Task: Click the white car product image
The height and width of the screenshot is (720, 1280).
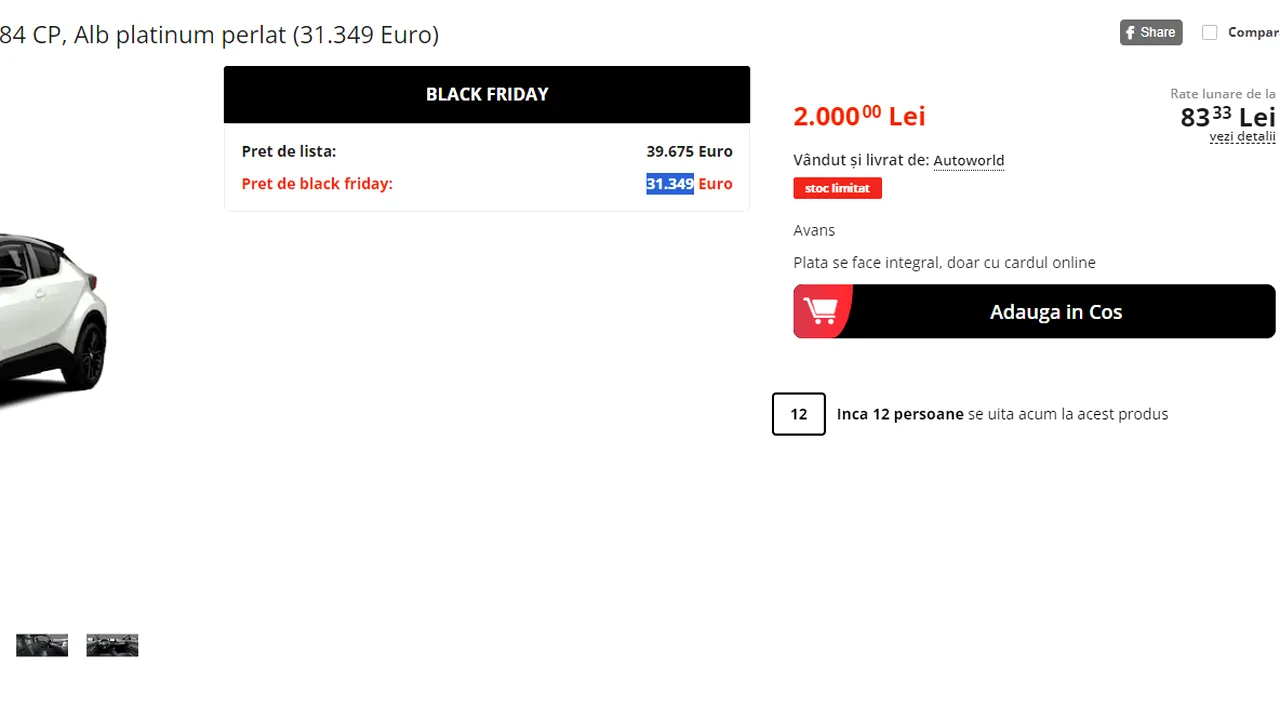Action: [52, 320]
